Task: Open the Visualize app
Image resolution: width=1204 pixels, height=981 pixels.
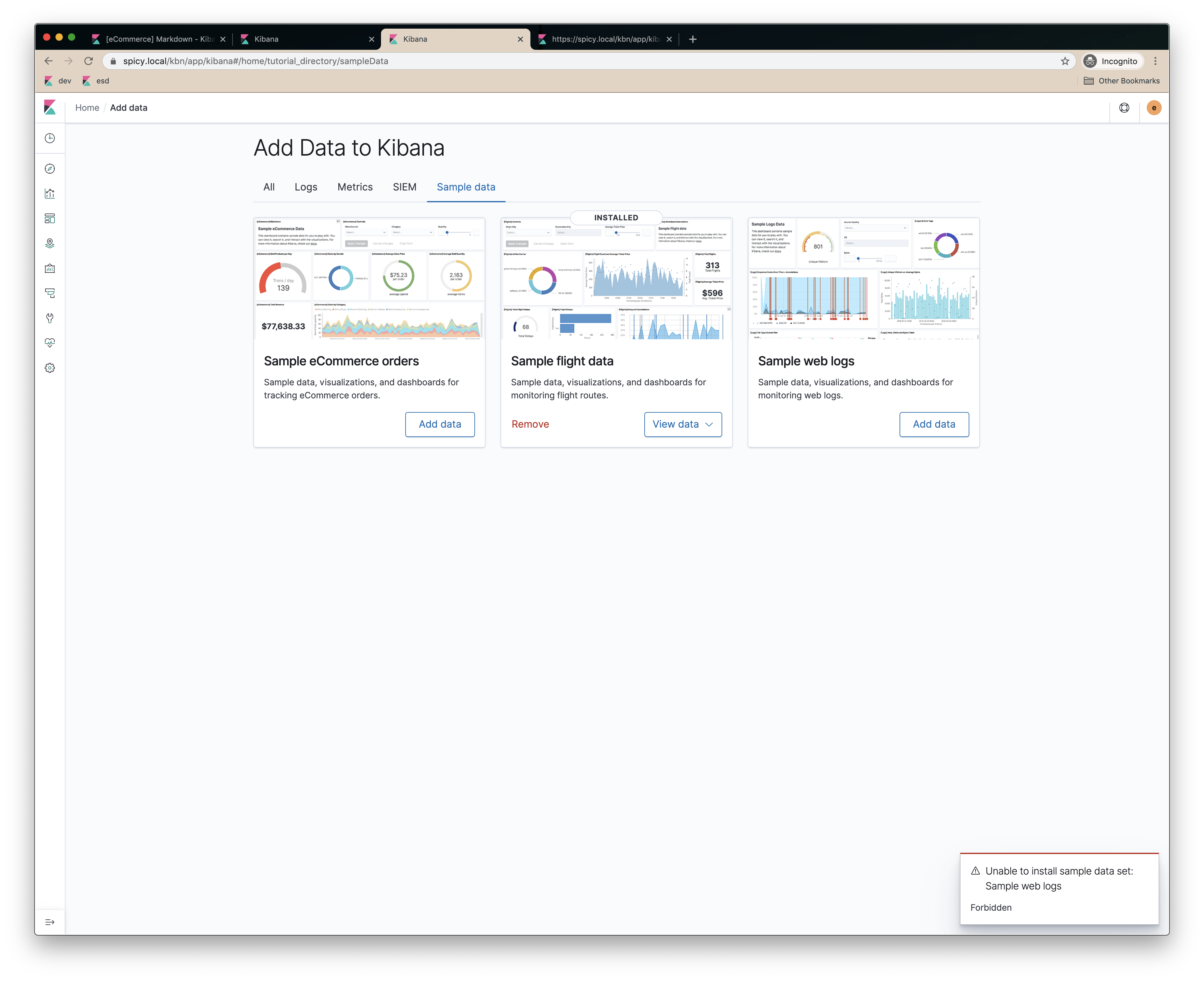Action: (50, 193)
